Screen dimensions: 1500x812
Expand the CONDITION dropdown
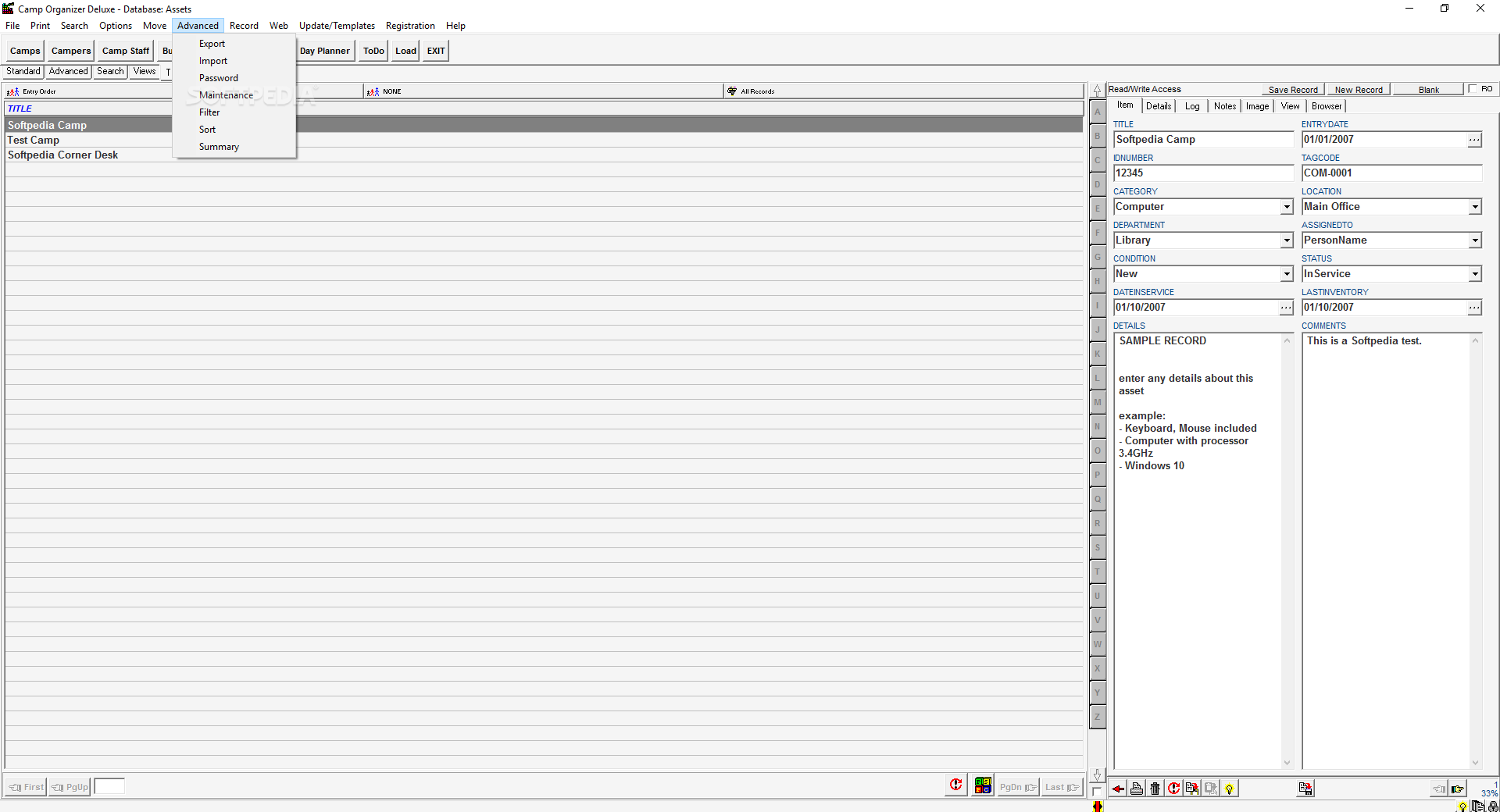(x=1287, y=274)
